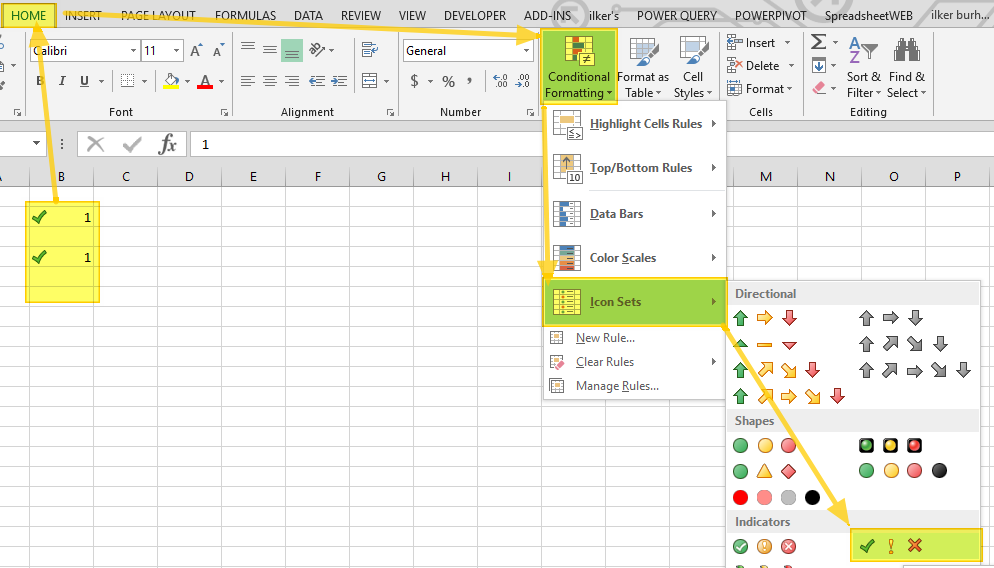Toggle Underline formatting
This screenshot has width=994, height=568.
[x=84, y=81]
